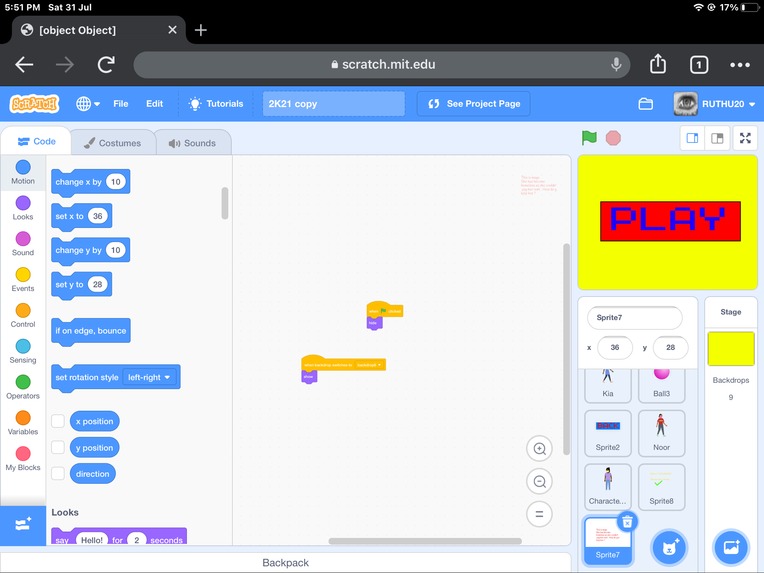Screen dimensions: 764x573
Task: Select the Sound block category
Action: [23, 244]
